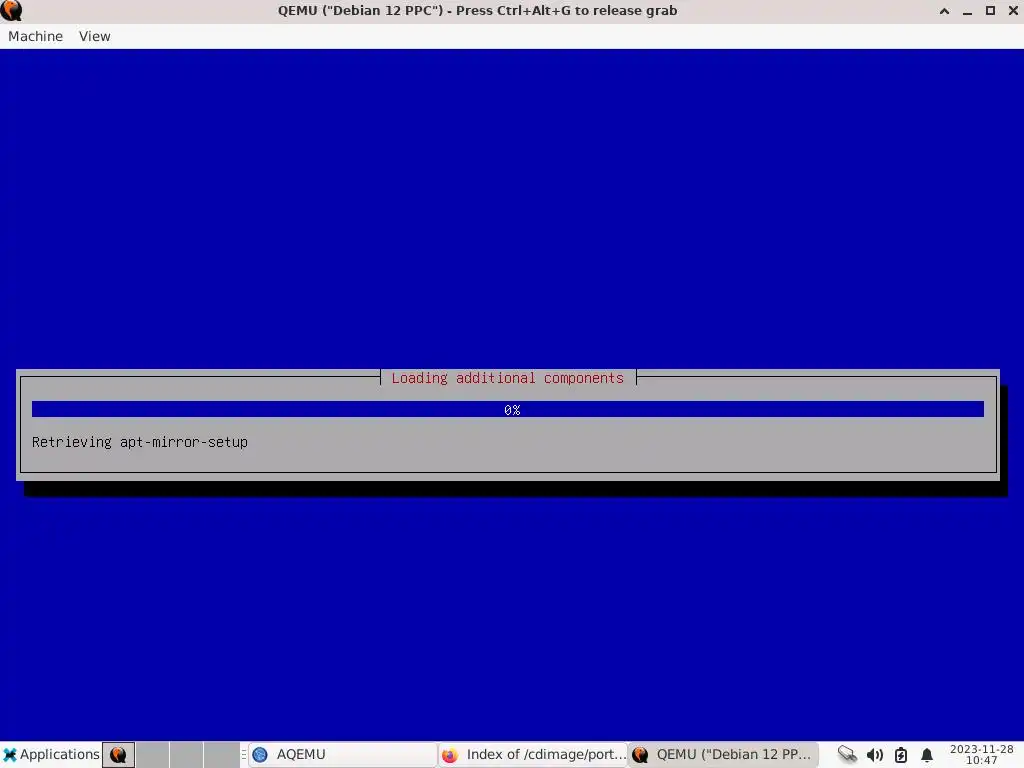This screenshot has height=768, width=1024.
Task: Close the QEMU window
Action: [x=1013, y=11]
